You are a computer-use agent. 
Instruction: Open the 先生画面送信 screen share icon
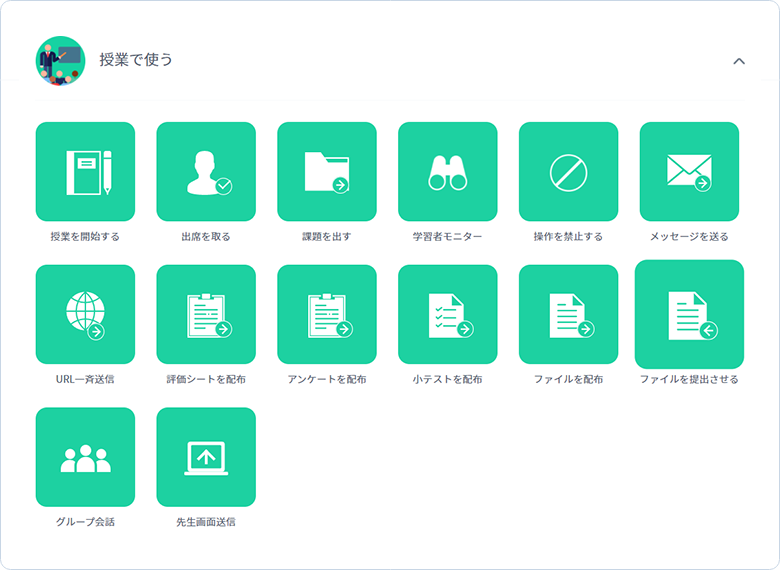tap(206, 457)
